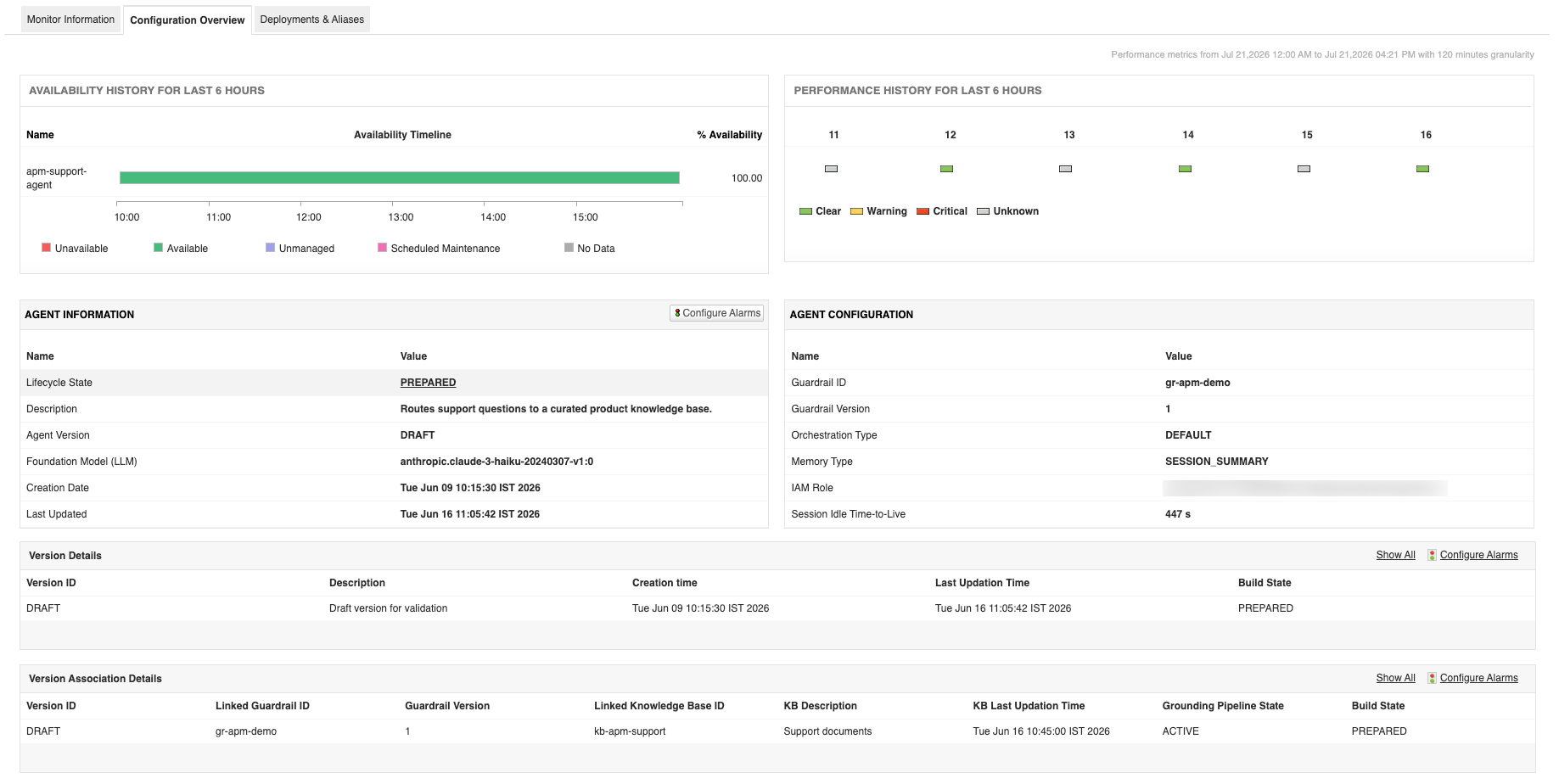The width and height of the screenshot is (1559, 784).
Task: Click kb-apm-support knowledge base ID cell
Action: coord(630,731)
